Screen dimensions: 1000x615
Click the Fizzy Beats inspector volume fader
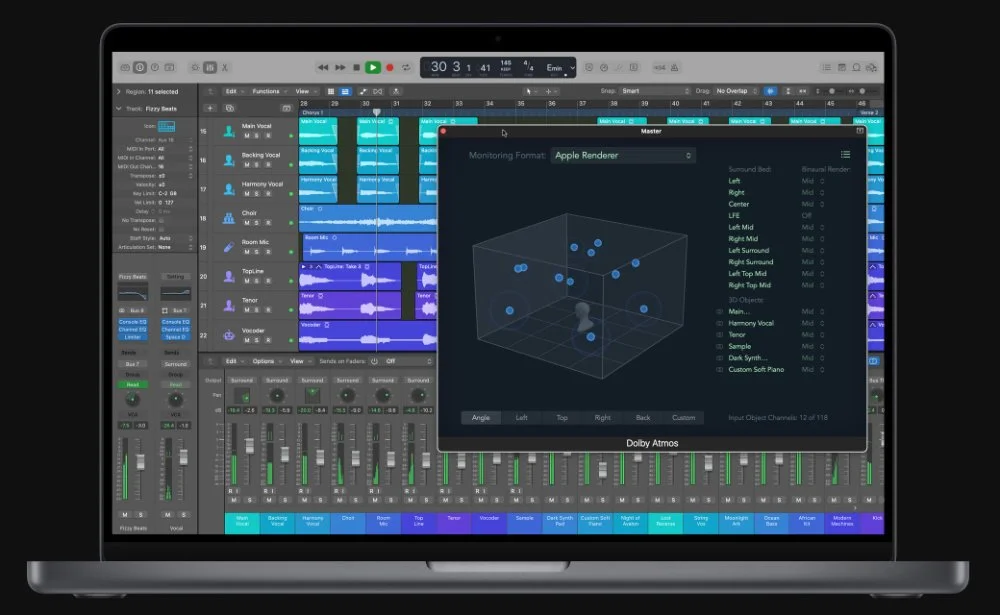click(x=140, y=462)
